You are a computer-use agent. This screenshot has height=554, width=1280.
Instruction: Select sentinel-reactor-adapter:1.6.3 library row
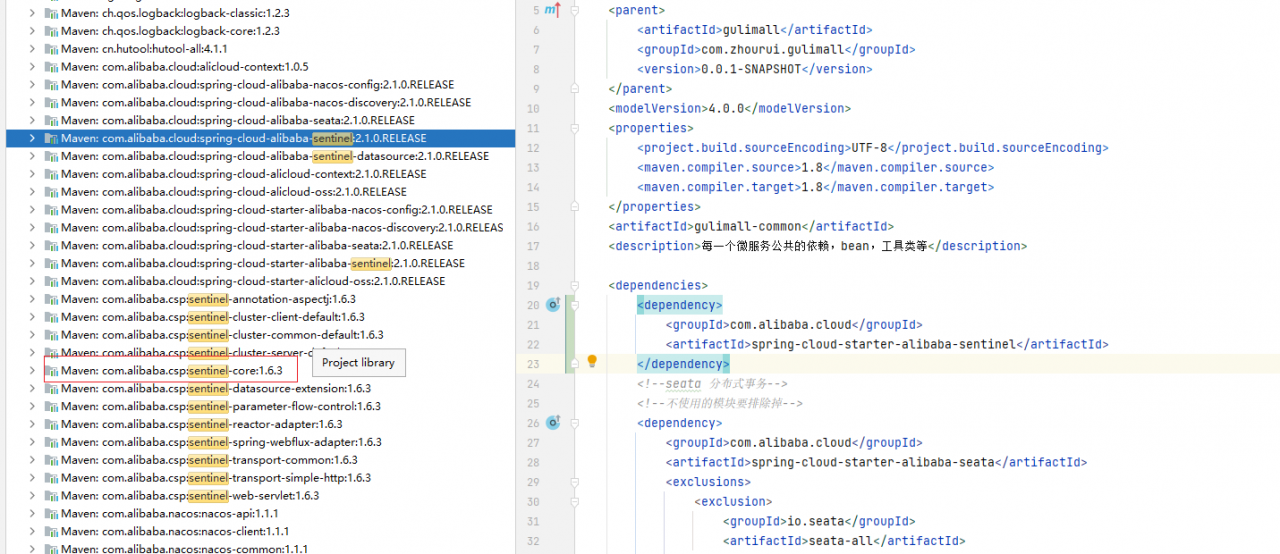(260, 424)
